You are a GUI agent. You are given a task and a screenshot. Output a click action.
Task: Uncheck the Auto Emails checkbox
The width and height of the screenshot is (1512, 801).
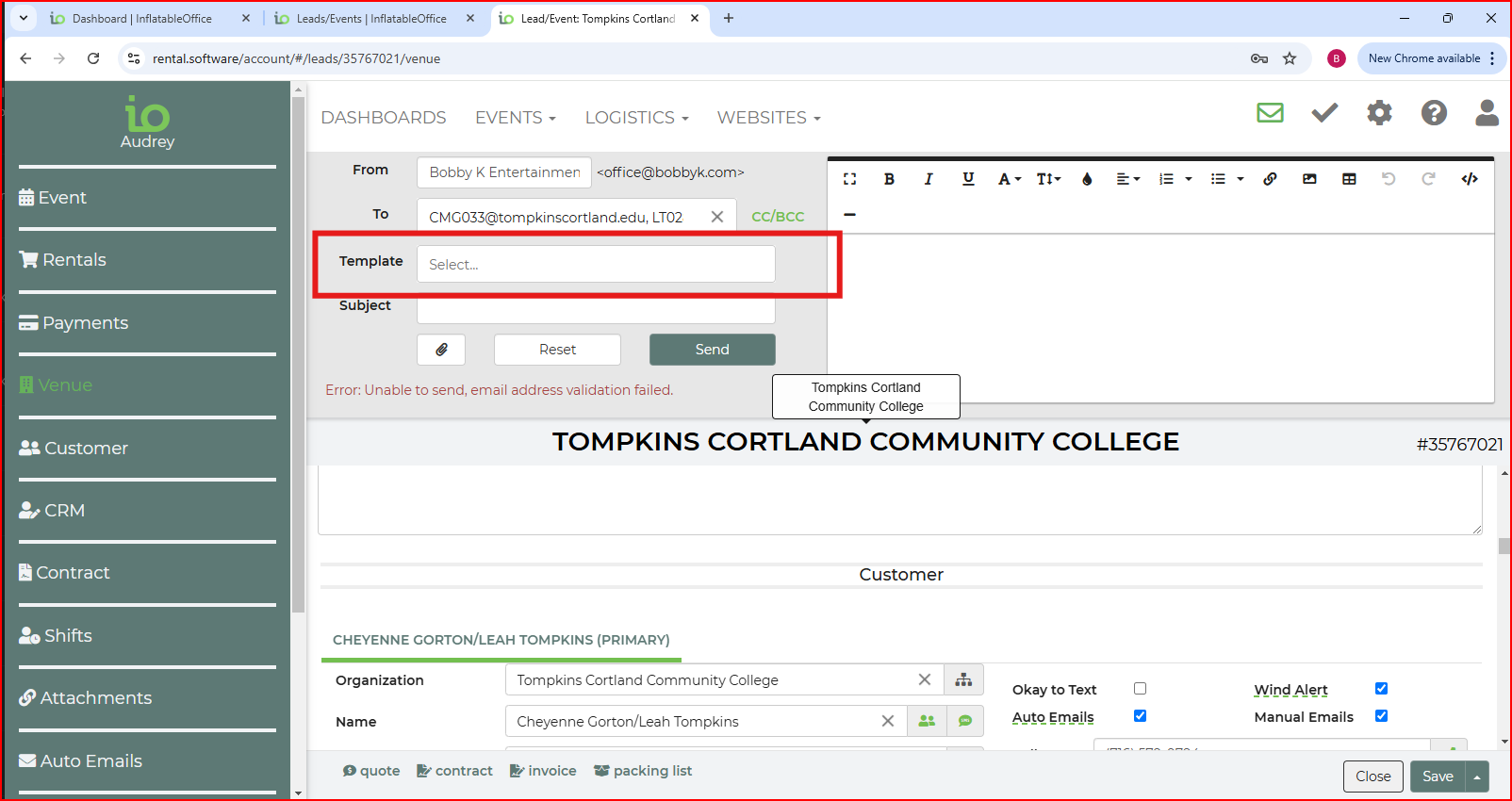[x=1140, y=716]
